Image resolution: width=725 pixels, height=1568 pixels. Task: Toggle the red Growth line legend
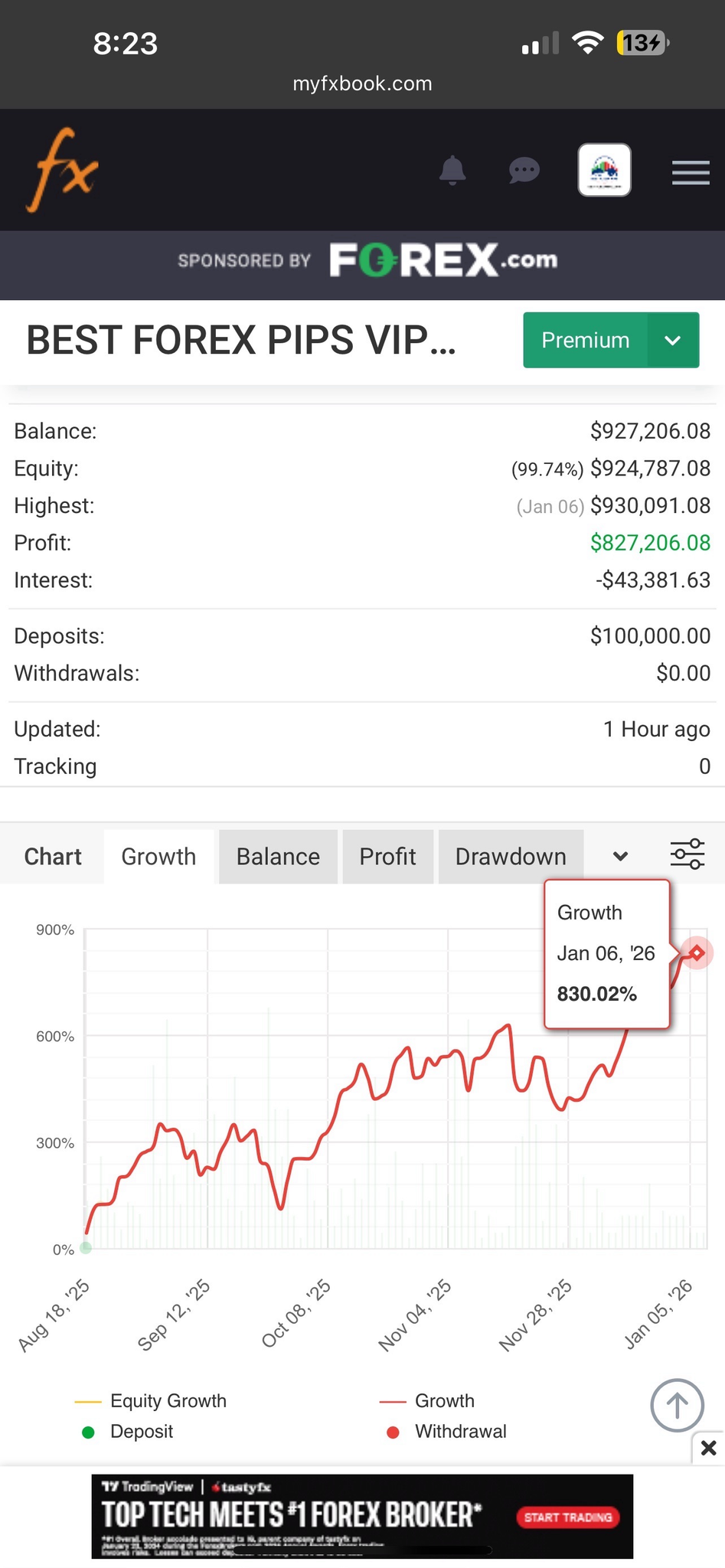click(444, 1401)
